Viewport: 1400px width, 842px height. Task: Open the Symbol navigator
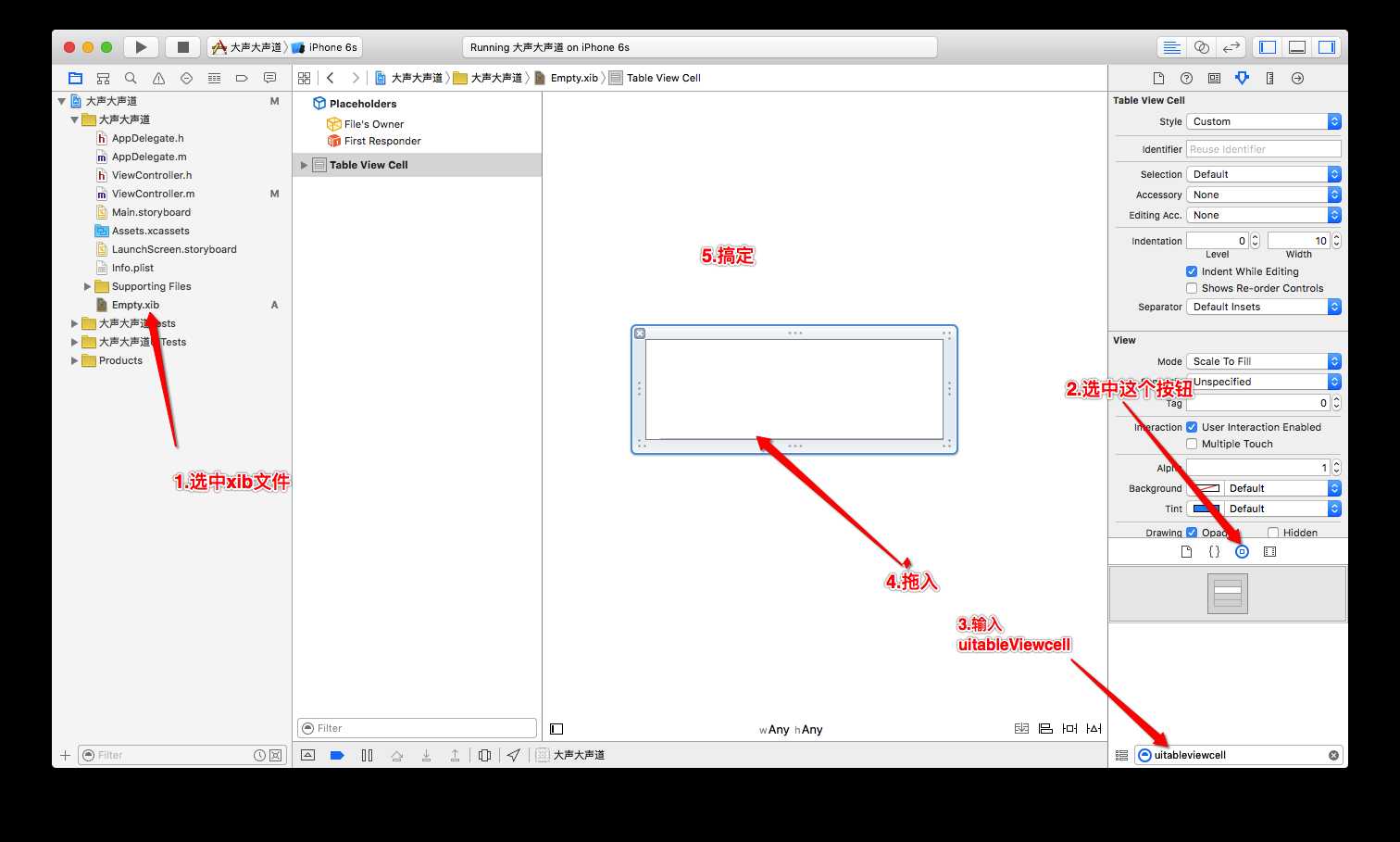pos(103,79)
